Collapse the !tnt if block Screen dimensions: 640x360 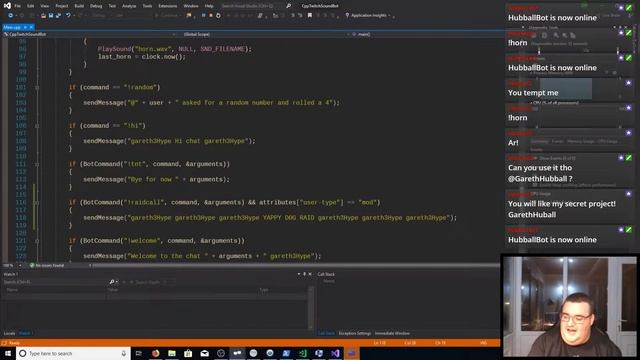[x=37, y=164]
